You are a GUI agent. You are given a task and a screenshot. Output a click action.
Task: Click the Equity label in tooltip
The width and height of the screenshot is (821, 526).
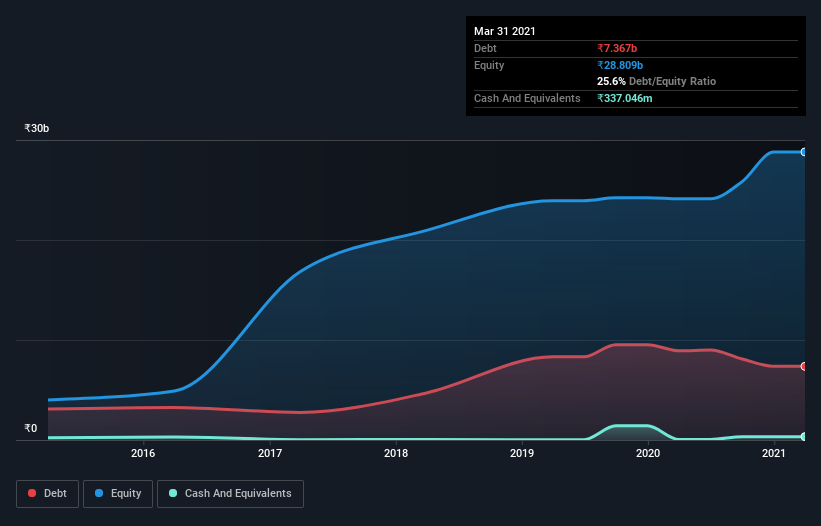pyautogui.click(x=489, y=65)
